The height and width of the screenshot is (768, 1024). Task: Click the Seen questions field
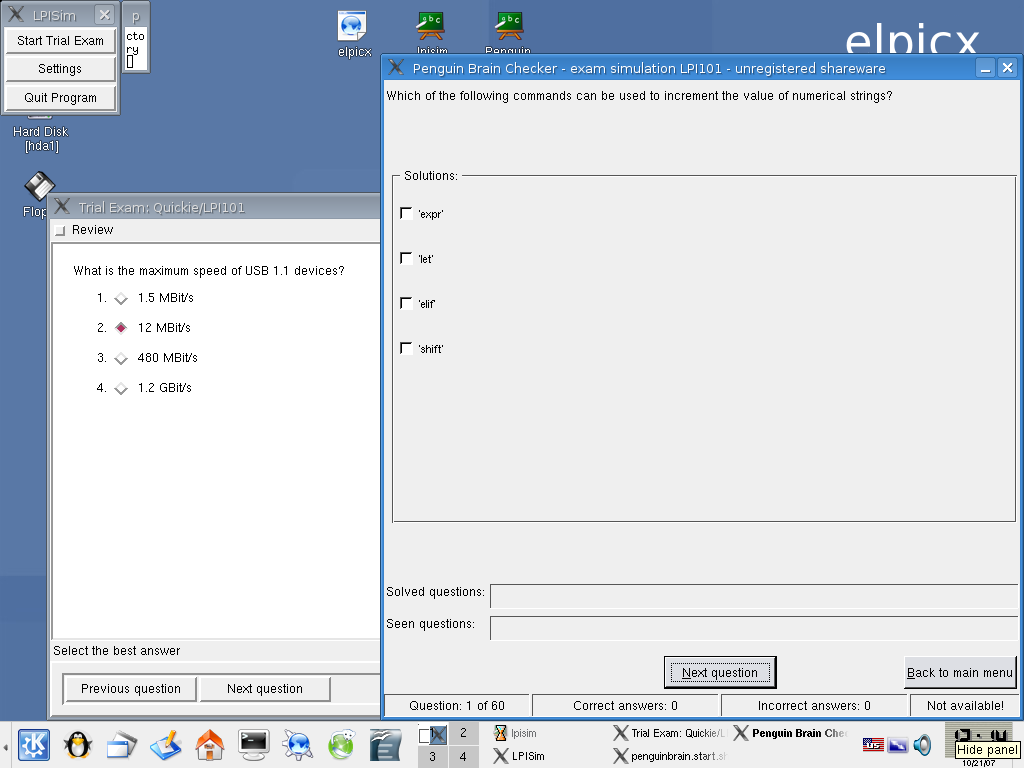click(754, 628)
